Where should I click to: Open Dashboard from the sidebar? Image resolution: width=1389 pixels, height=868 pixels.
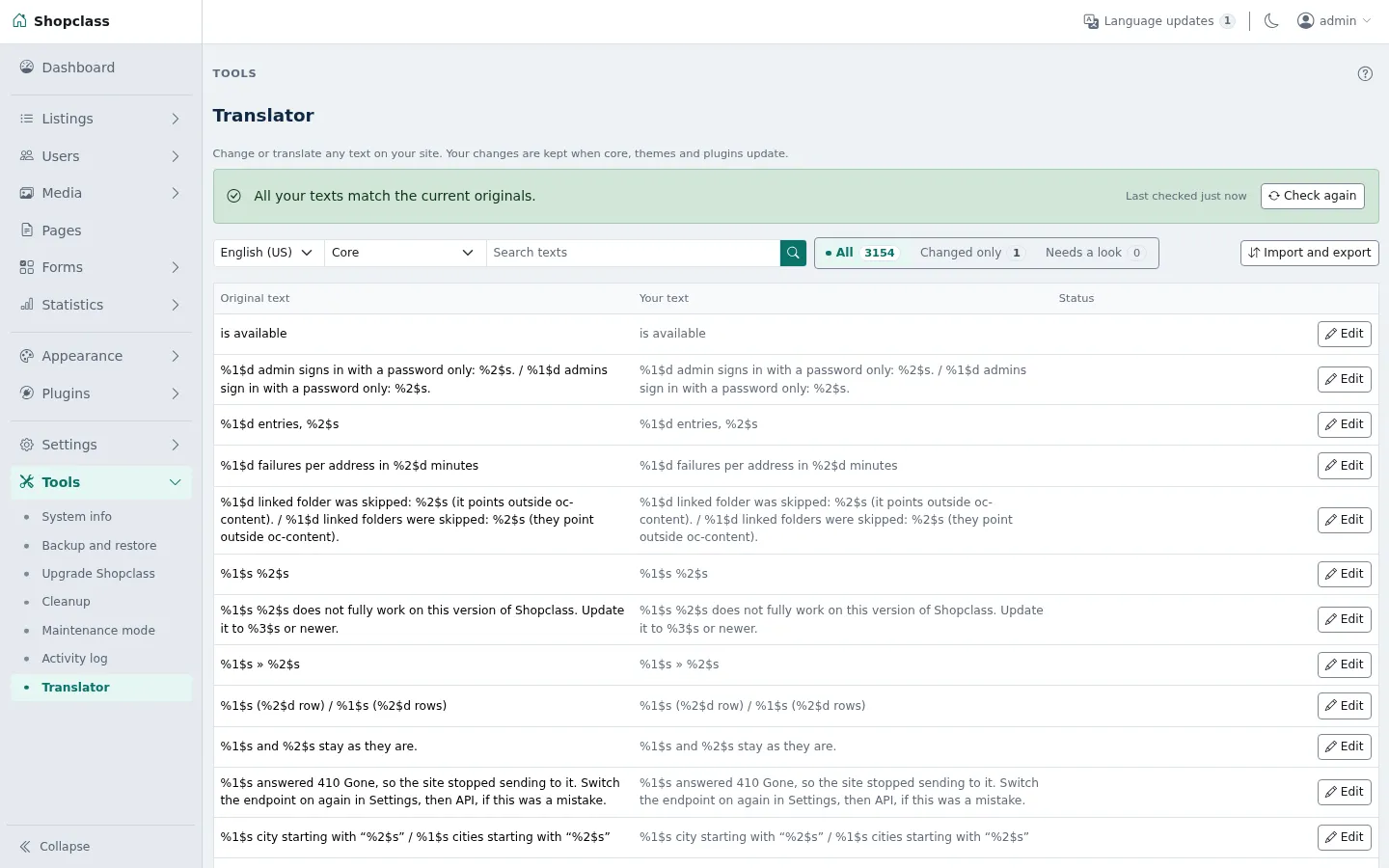pos(101,68)
